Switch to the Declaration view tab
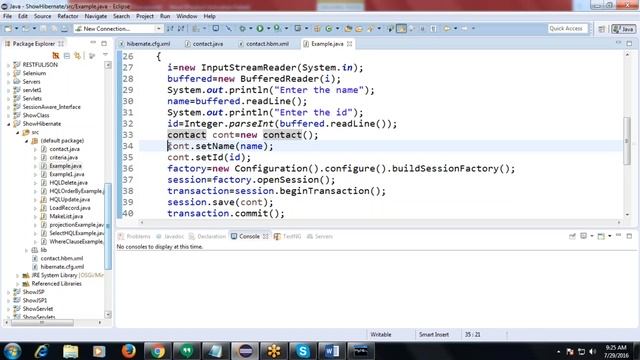Viewport: 640px width, 360px height. coord(207,236)
